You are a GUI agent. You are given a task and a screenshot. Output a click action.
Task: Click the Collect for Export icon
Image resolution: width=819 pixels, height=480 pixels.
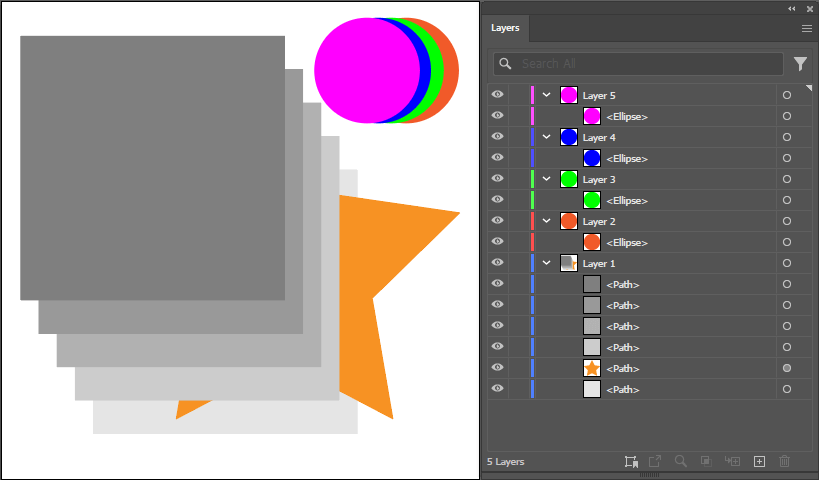630,461
